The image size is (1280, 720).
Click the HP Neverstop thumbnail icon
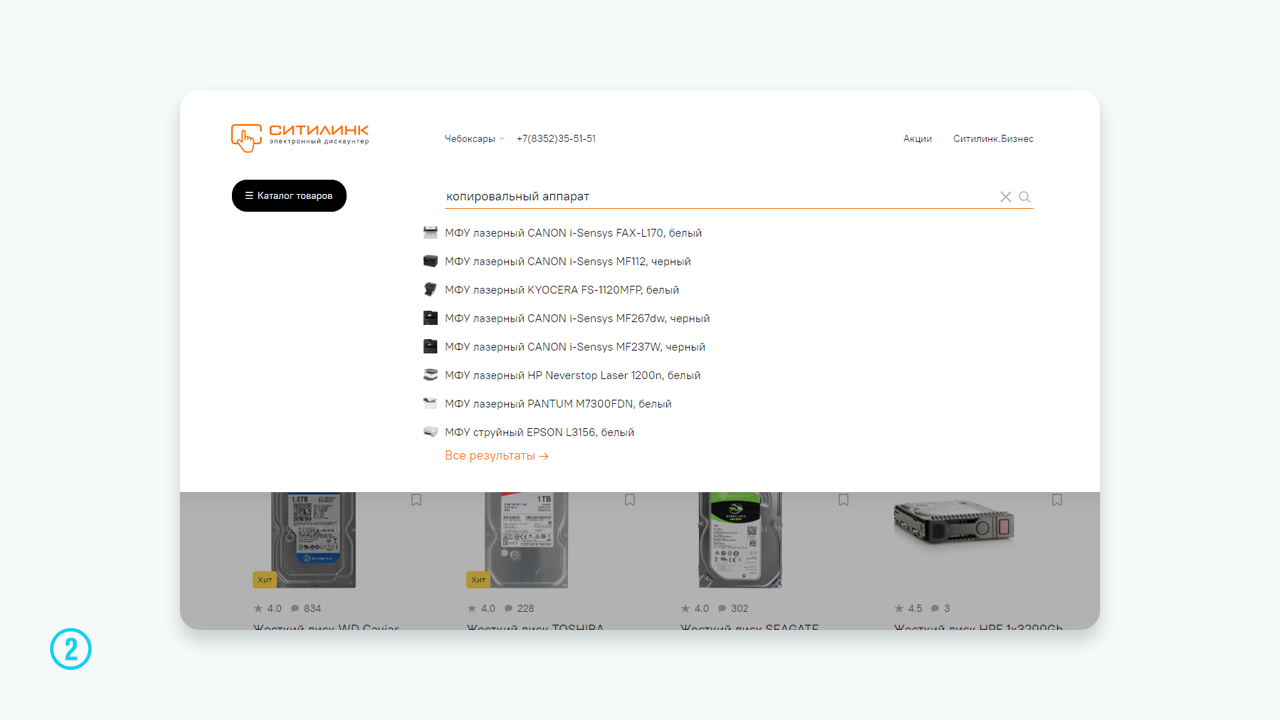430,375
